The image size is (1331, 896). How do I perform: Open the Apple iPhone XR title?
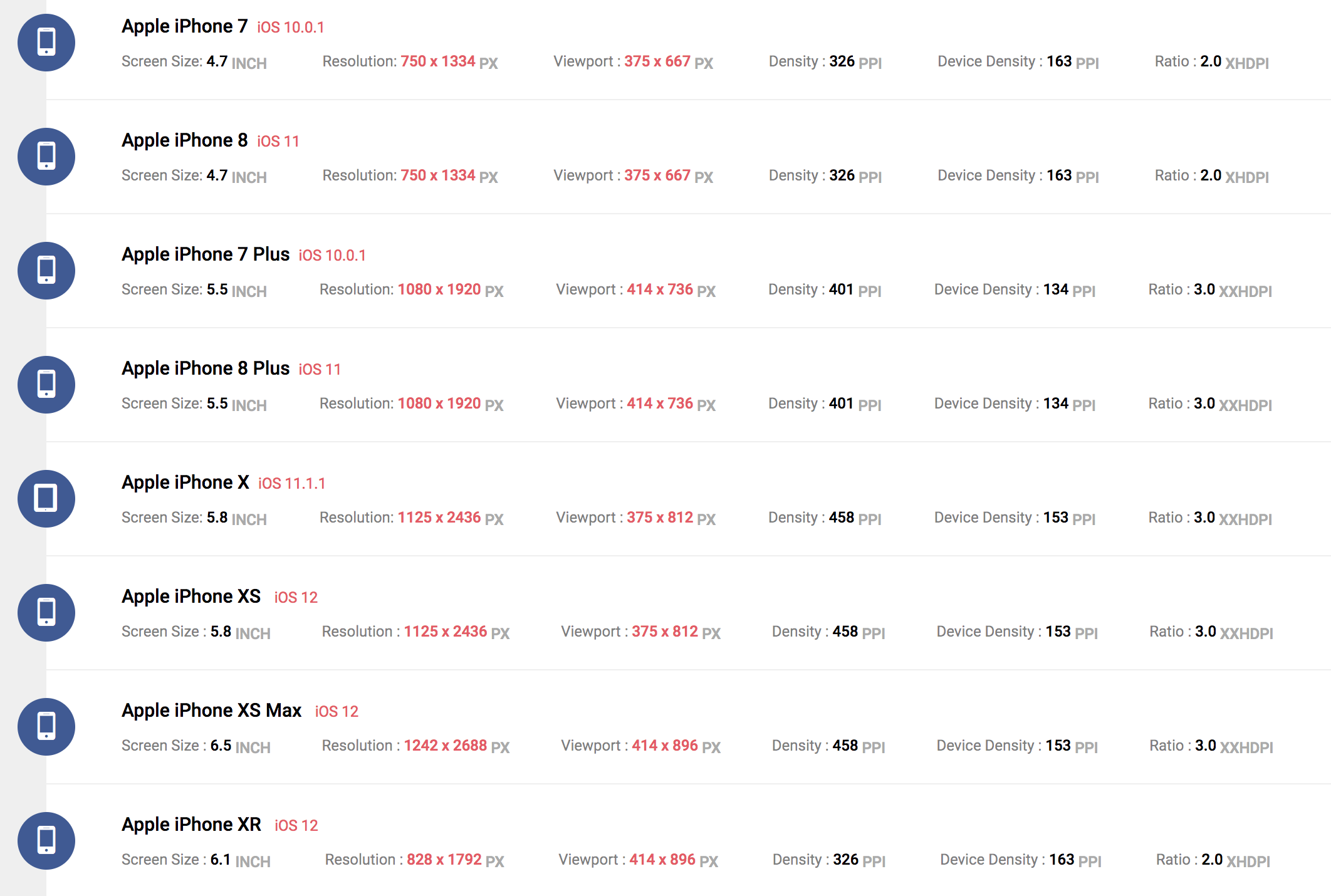[192, 825]
